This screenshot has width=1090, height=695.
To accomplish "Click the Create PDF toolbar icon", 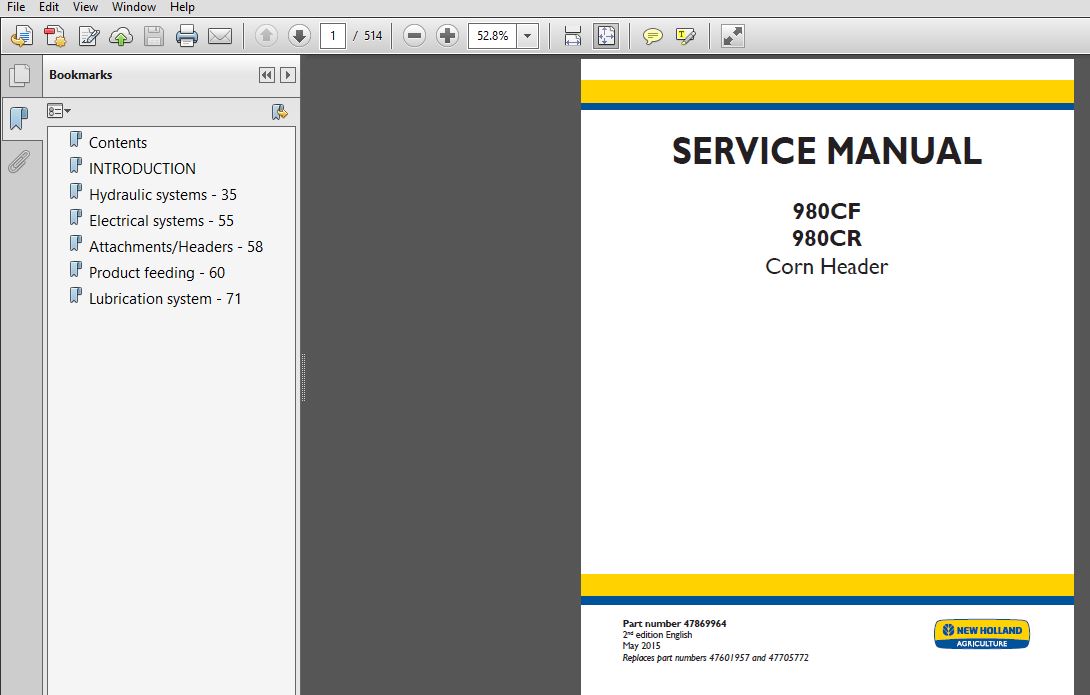I will click(55, 35).
